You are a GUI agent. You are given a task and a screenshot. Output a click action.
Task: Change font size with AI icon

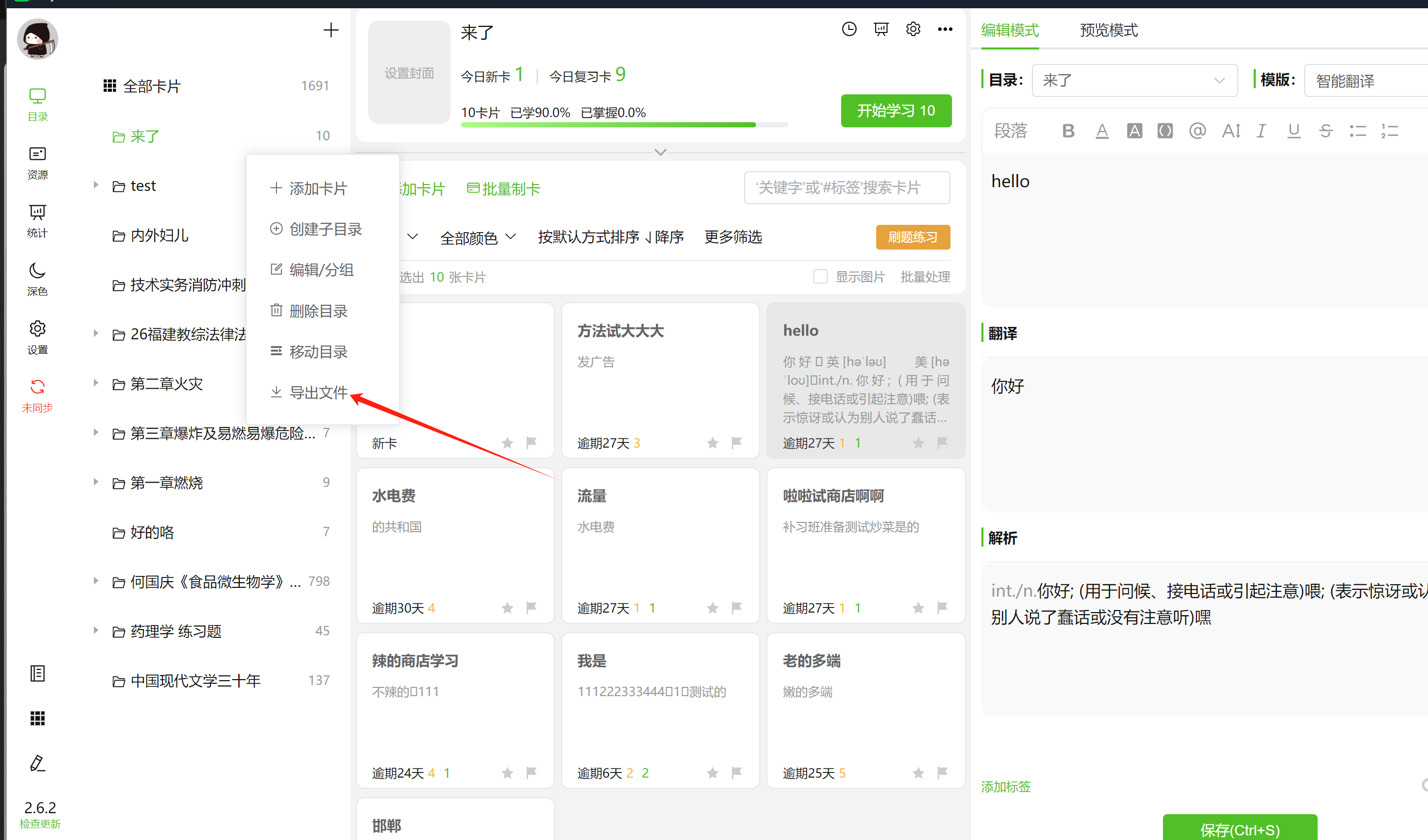tap(1231, 131)
